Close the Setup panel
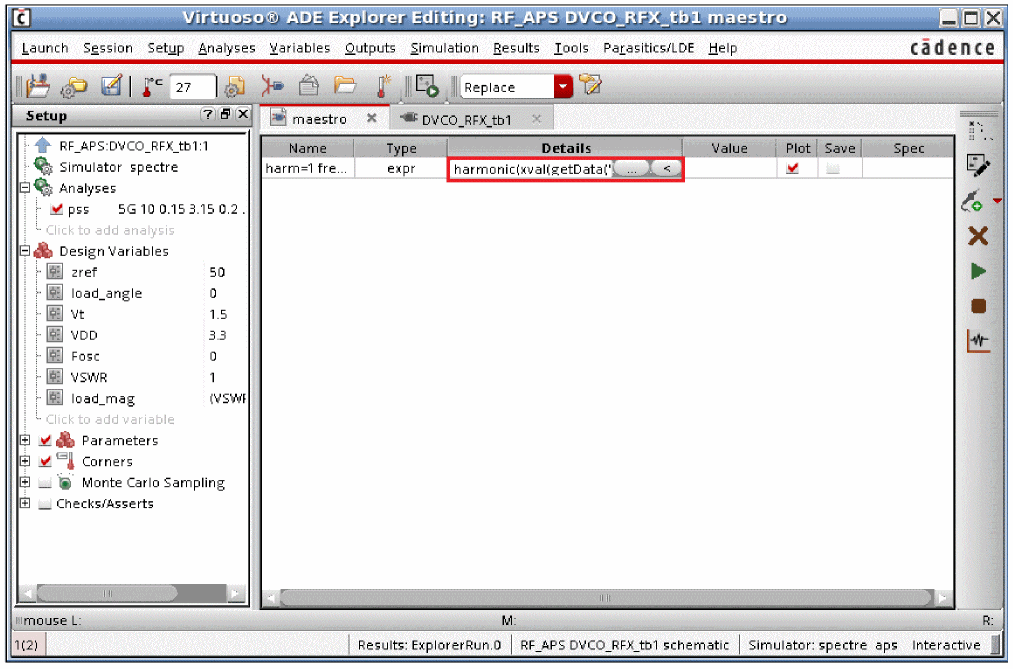The image size is (1013, 669). [x=242, y=114]
